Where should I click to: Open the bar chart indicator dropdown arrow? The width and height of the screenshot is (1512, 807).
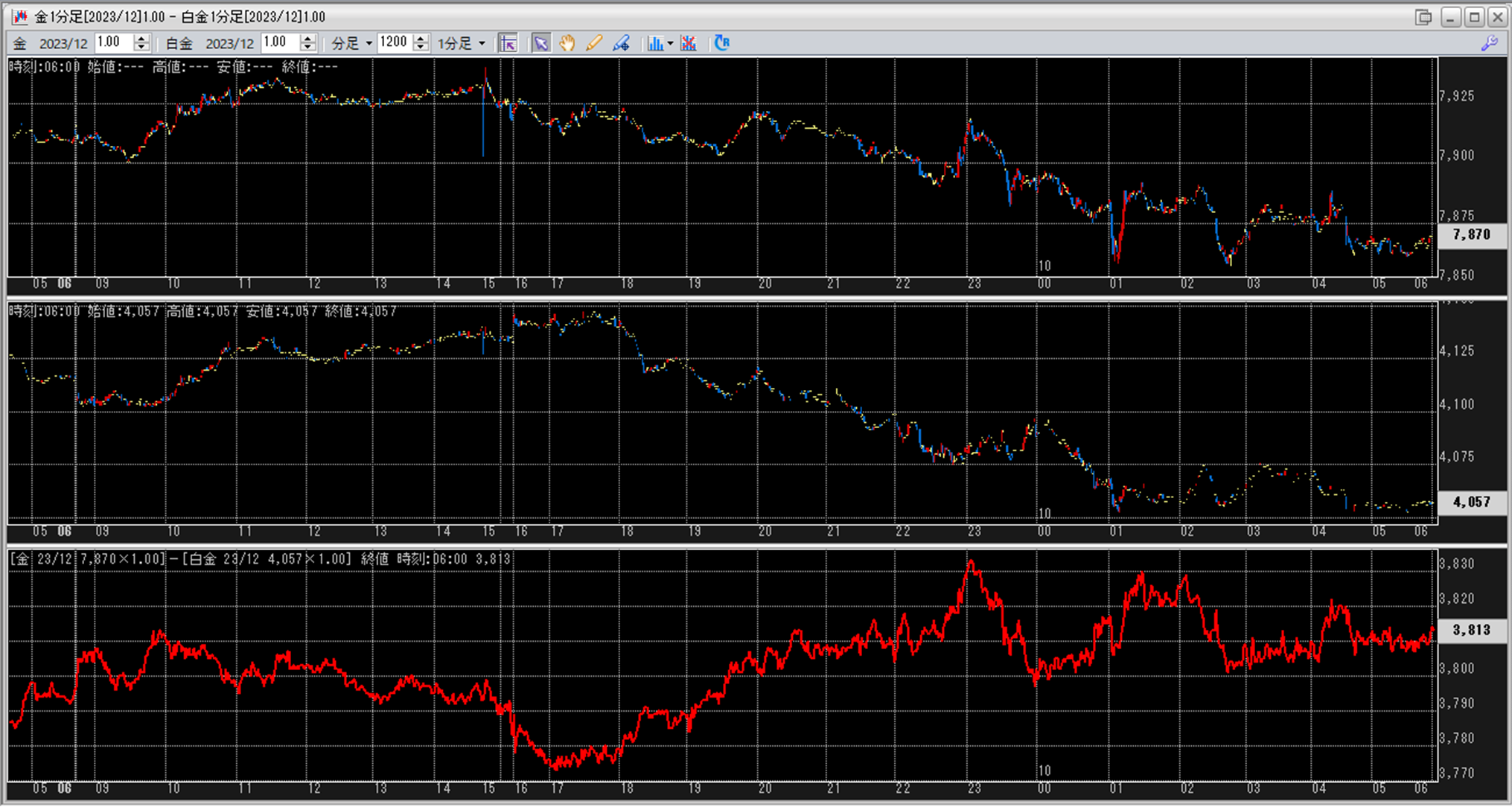tap(670, 43)
